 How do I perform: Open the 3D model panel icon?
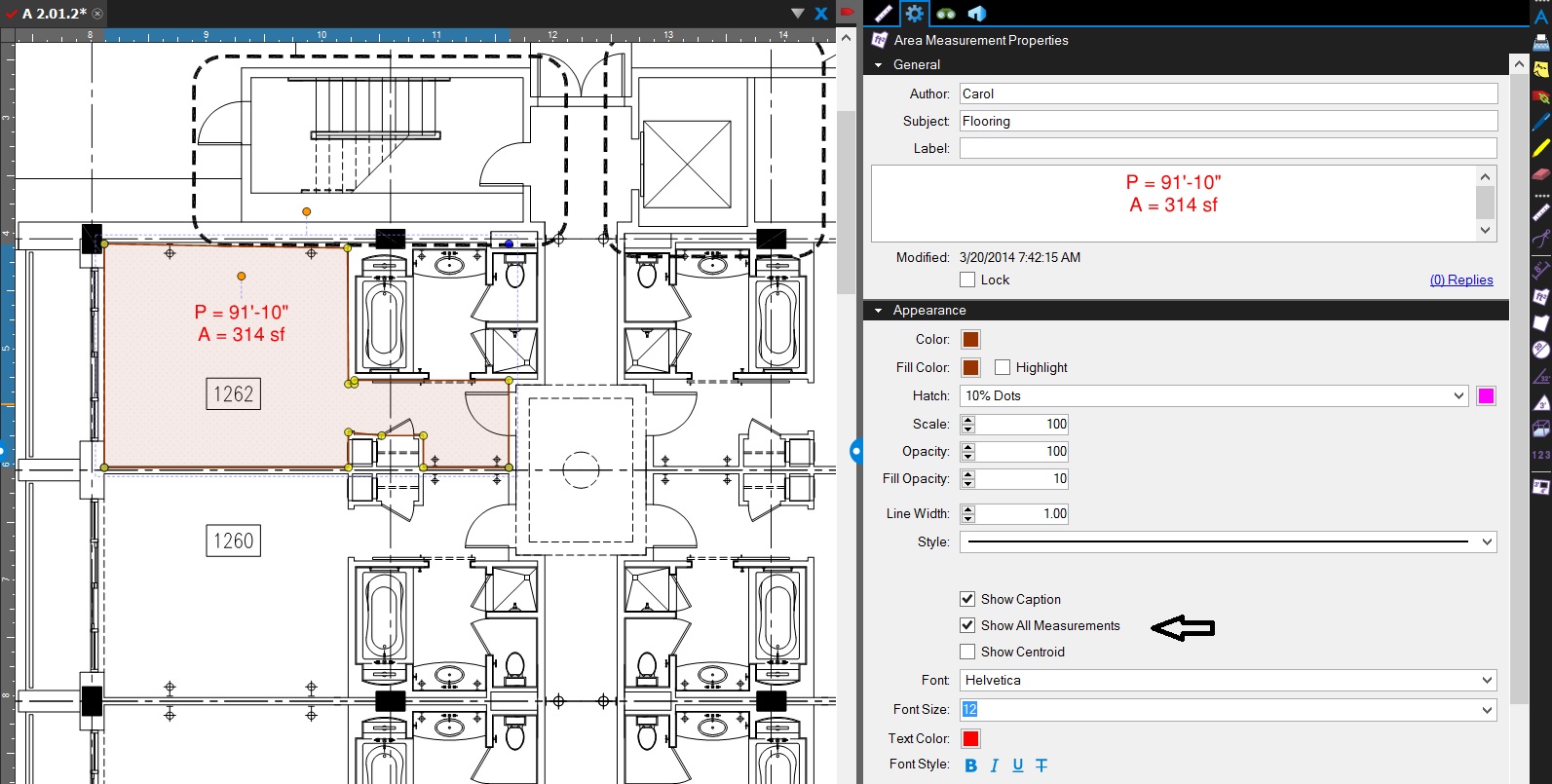(977, 14)
